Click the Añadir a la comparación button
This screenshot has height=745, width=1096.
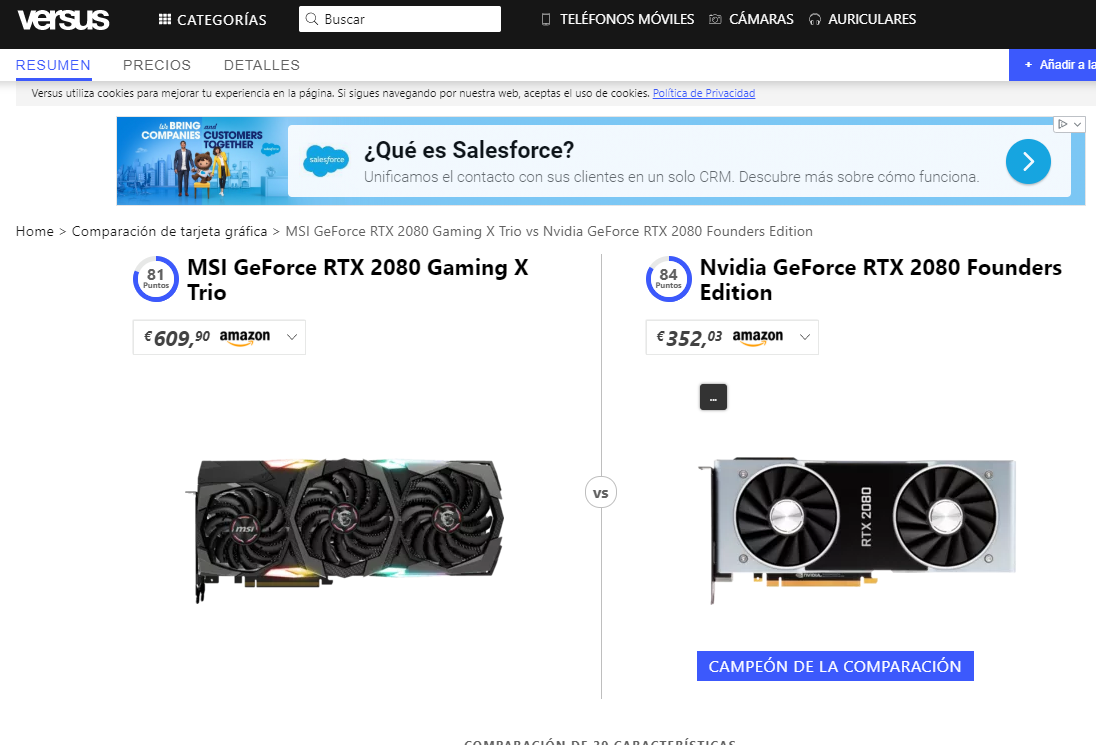click(x=1053, y=65)
